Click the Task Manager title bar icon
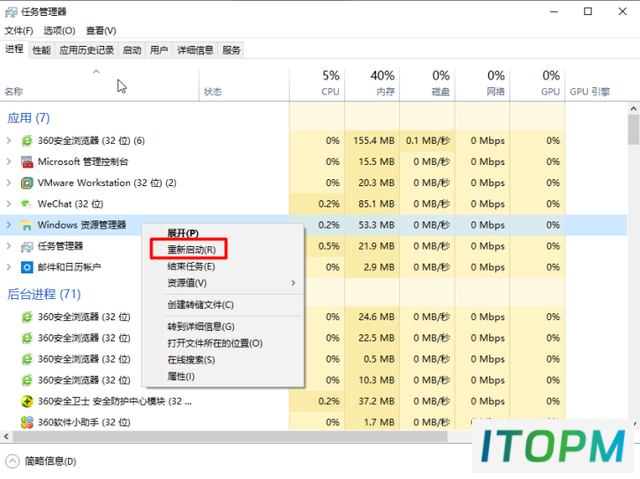Image resolution: width=640 pixels, height=479 pixels. [11, 12]
